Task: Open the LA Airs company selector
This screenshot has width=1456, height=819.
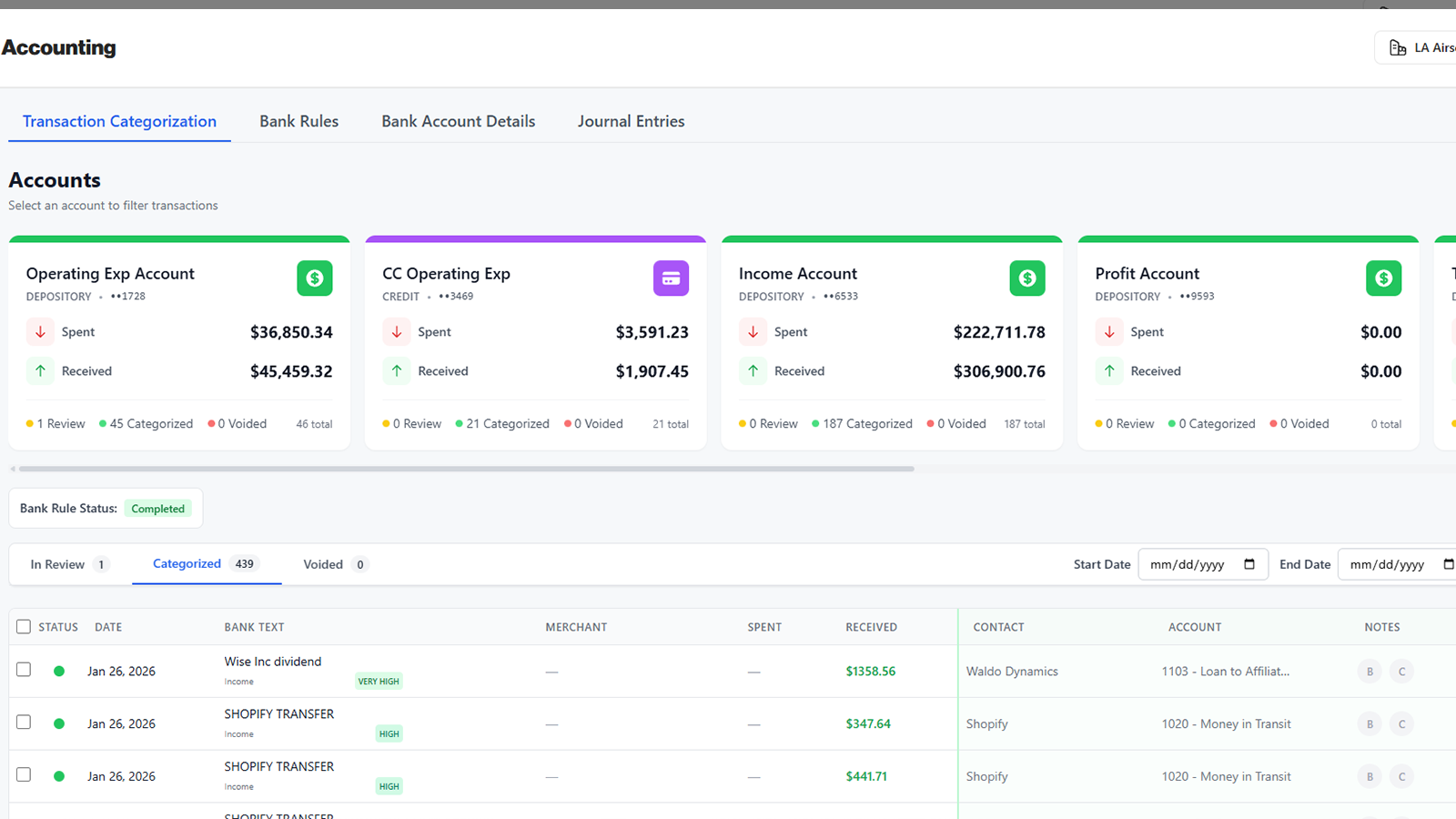Action: (1417, 48)
